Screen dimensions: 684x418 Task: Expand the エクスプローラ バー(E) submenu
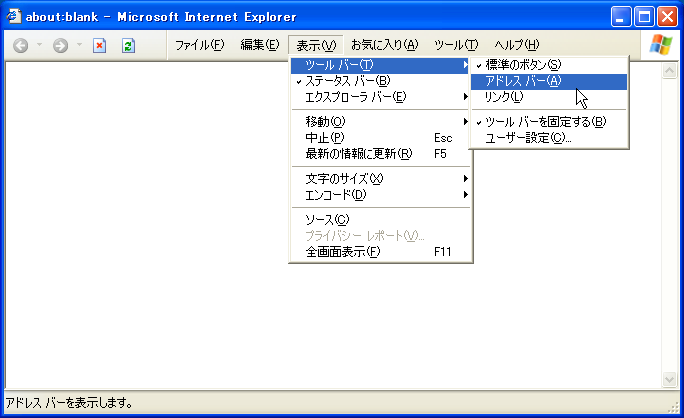pos(380,97)
